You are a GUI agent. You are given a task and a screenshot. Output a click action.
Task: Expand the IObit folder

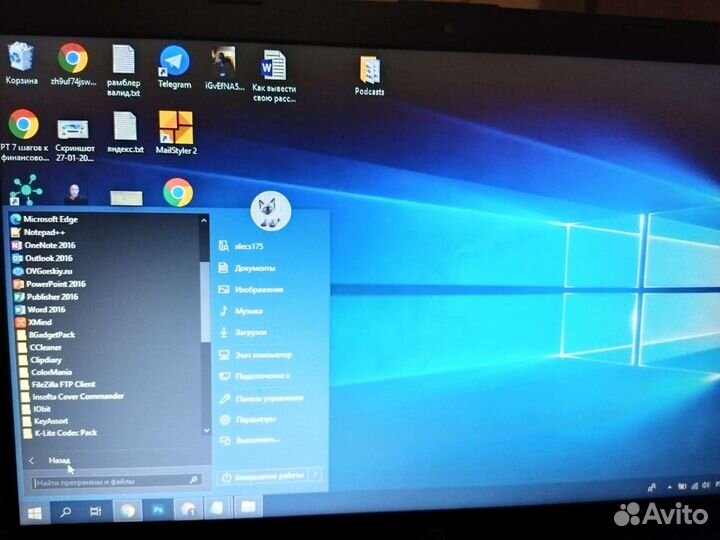pyautogui.click(x=36, y=408)
